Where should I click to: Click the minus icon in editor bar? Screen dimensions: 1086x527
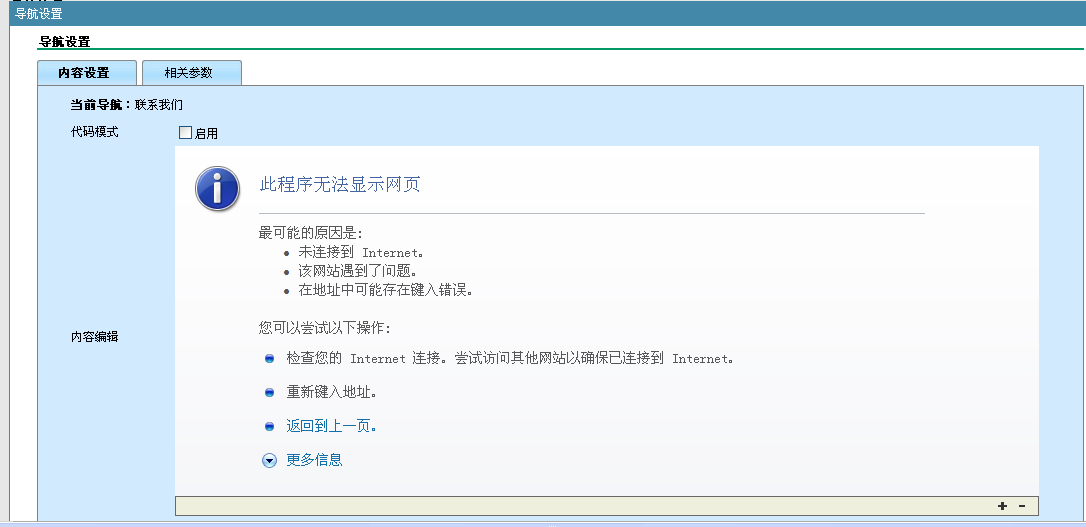[1022, 506]
